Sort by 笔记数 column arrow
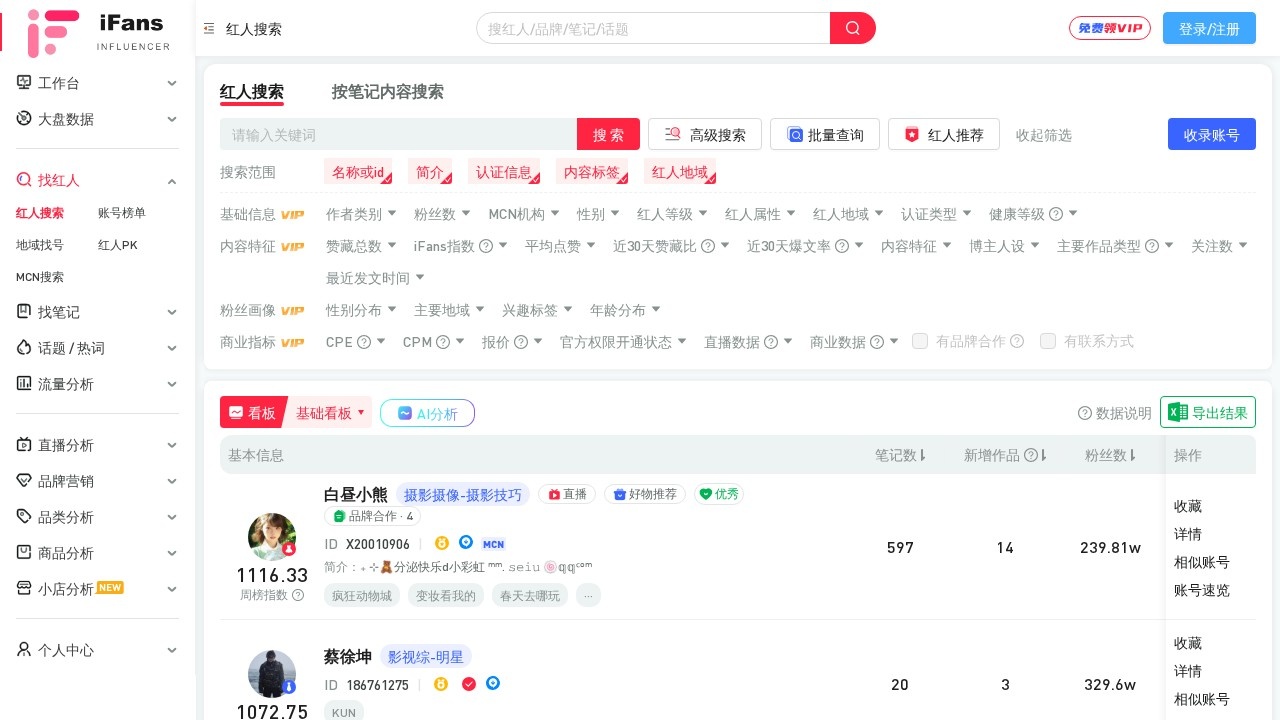This screenshot has height=720, width=1280. pos(923,455)
